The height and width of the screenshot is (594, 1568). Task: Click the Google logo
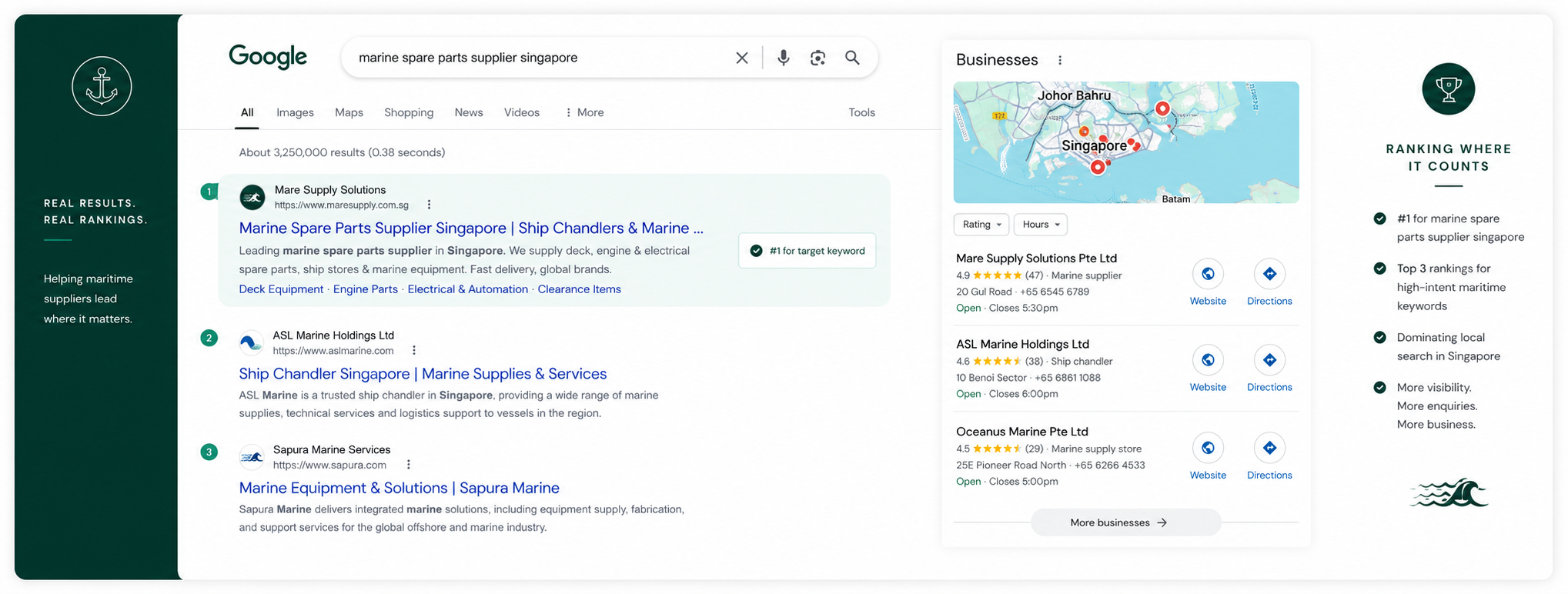coord(268,57)
